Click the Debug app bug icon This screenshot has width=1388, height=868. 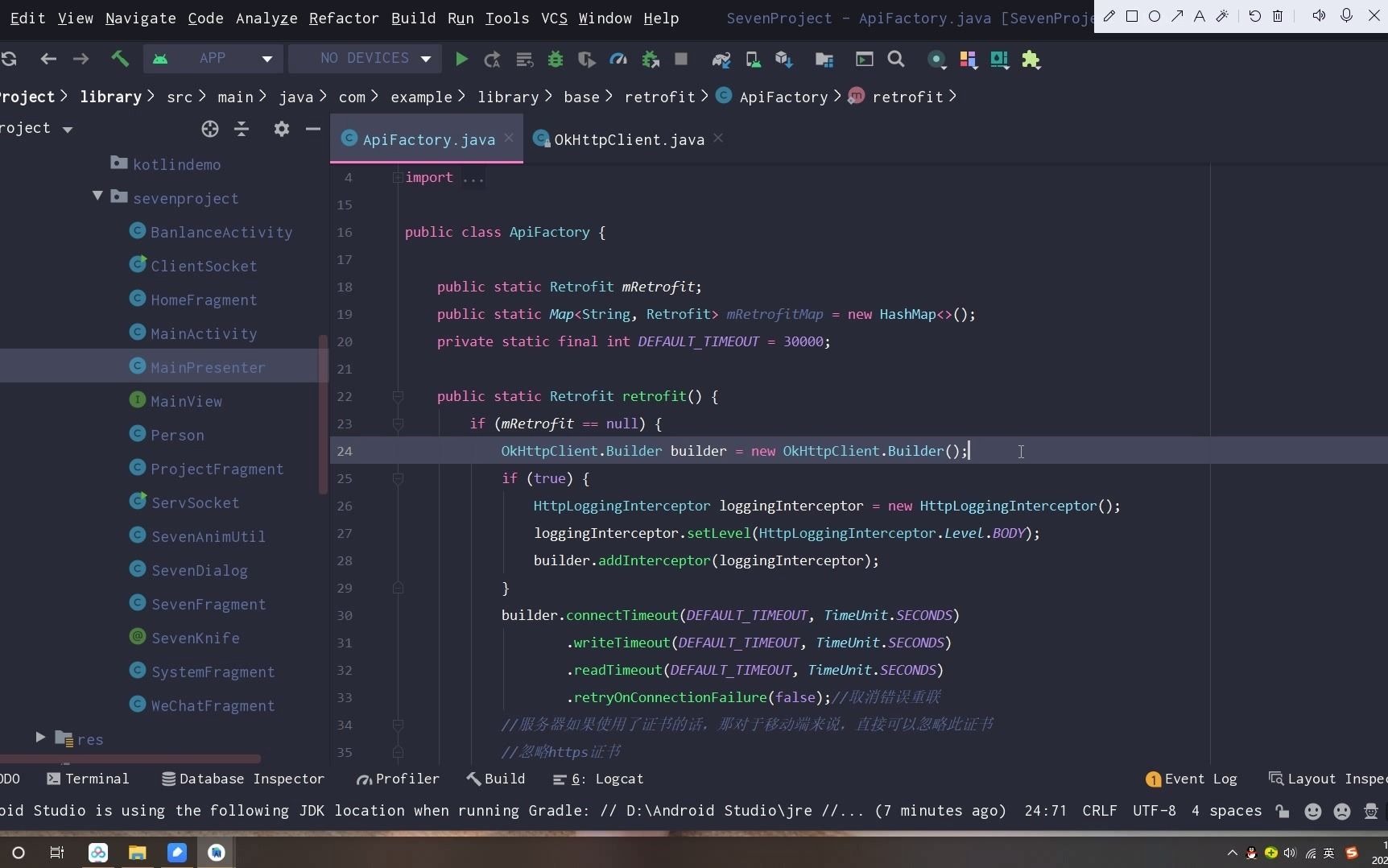555,59
